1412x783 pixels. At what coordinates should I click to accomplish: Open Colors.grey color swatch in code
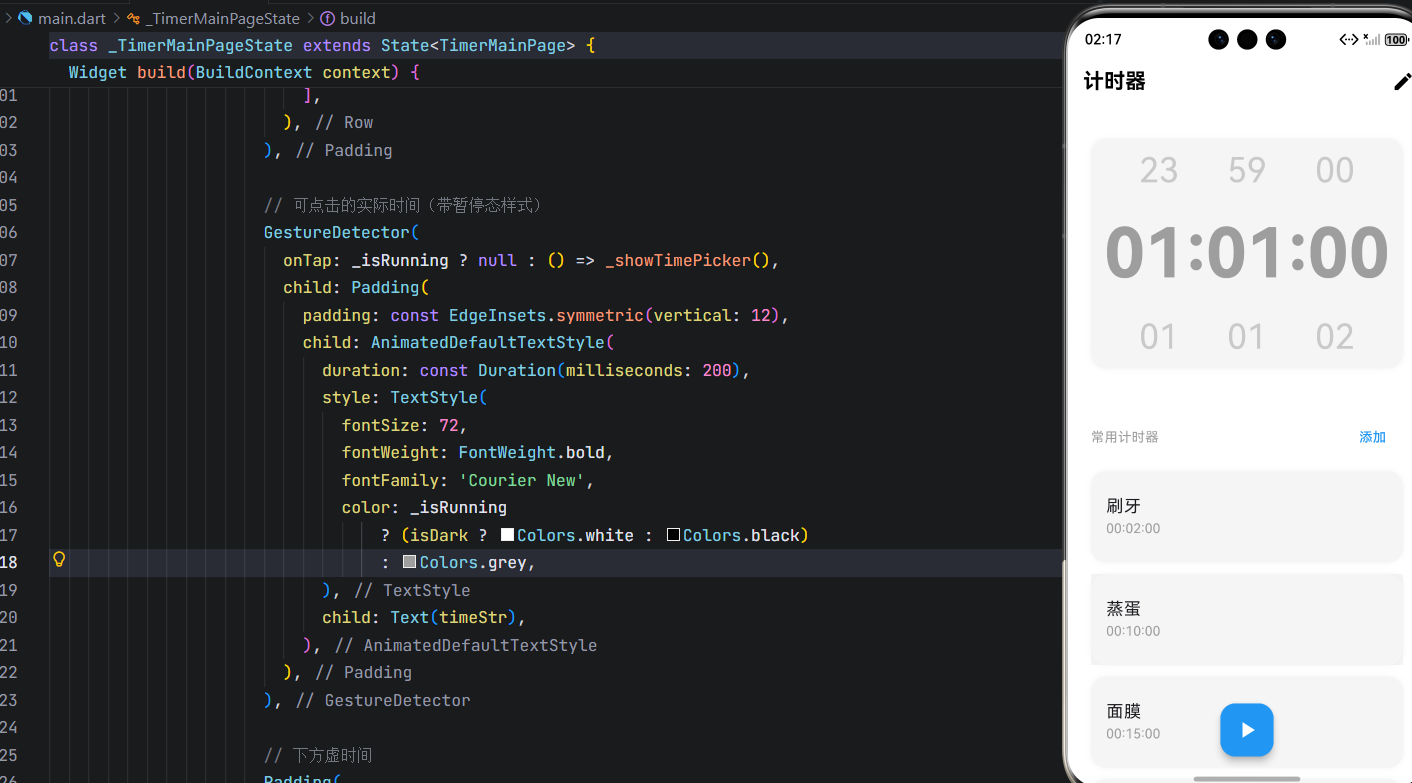click(409, 562)
